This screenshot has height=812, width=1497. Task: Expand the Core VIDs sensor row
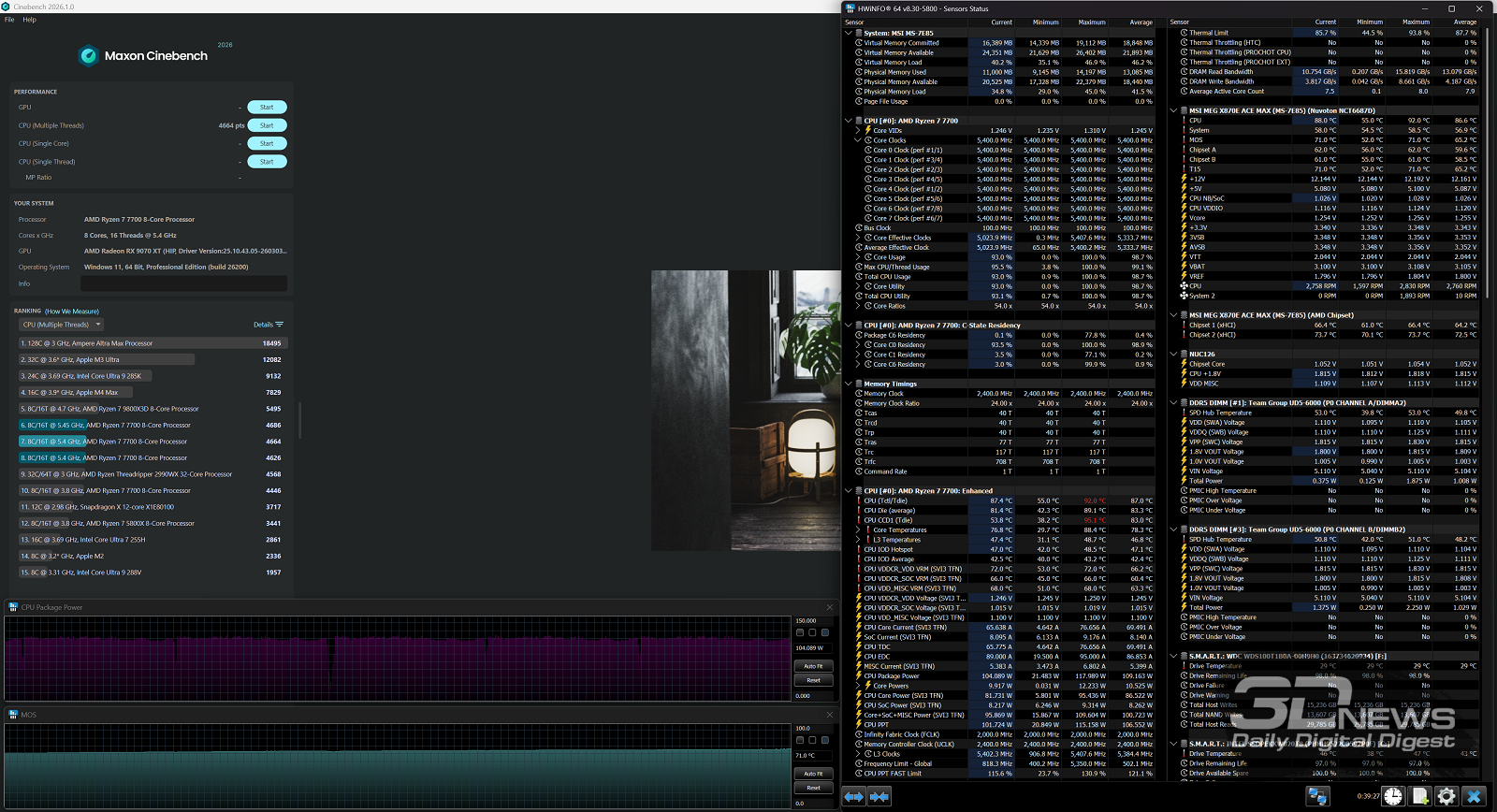858,131
